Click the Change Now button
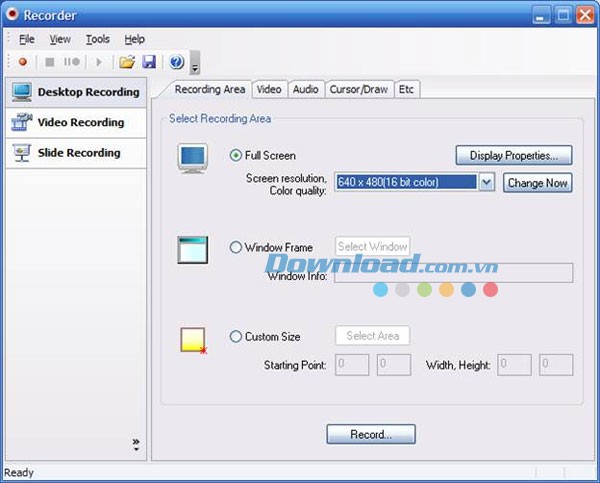The image size is (600, 483). click(x=537, y=183)
